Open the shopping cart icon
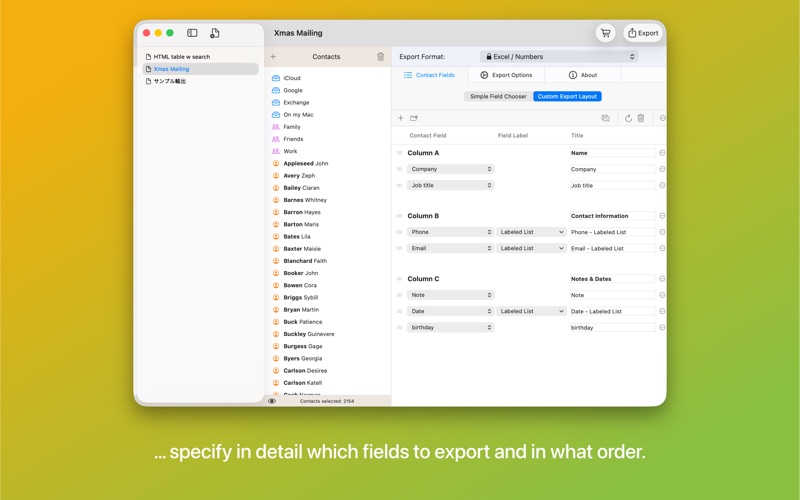Image resolution: width=800 pixels, height=500 pixels. (606, 33)
